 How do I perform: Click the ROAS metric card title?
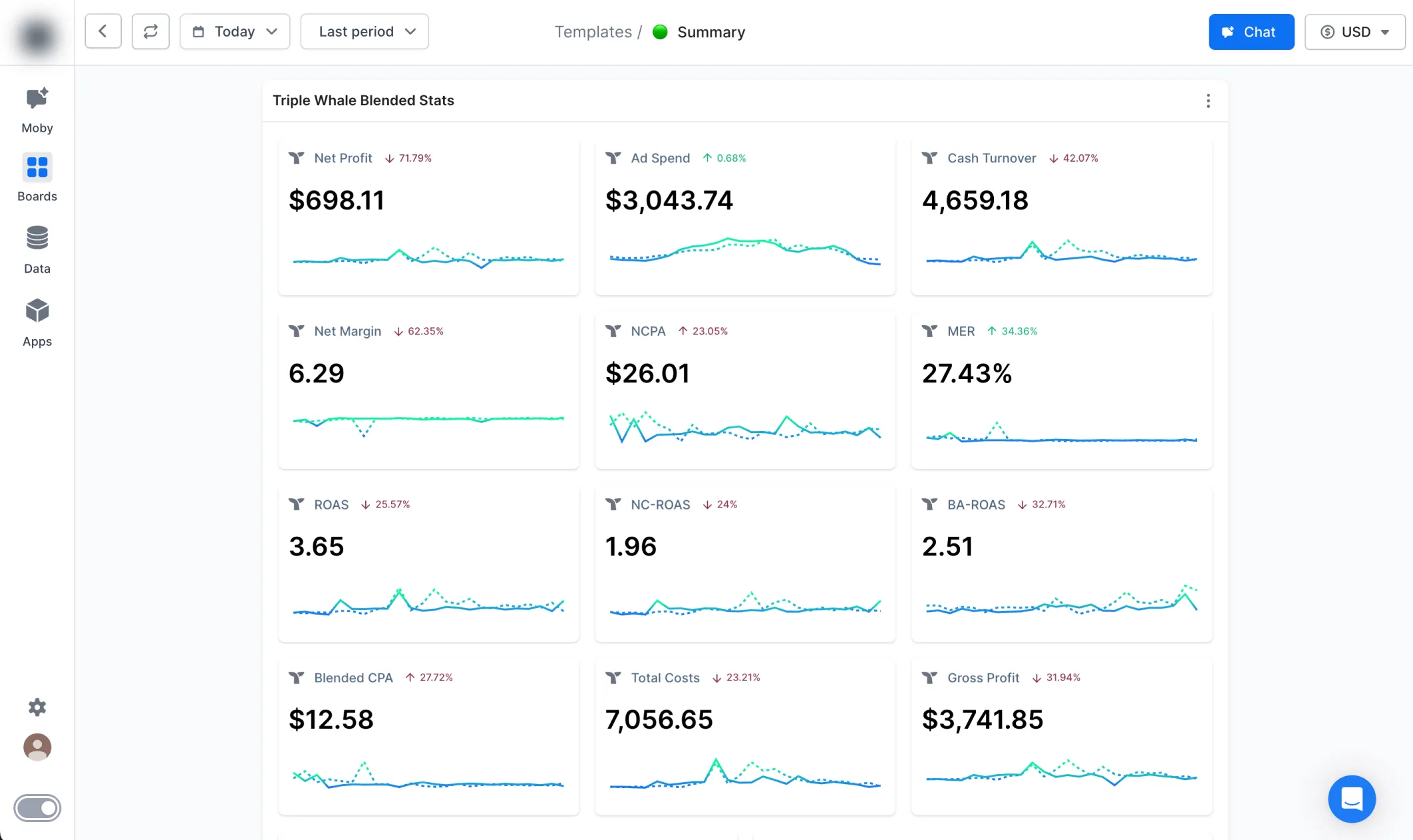pos(331,505)
